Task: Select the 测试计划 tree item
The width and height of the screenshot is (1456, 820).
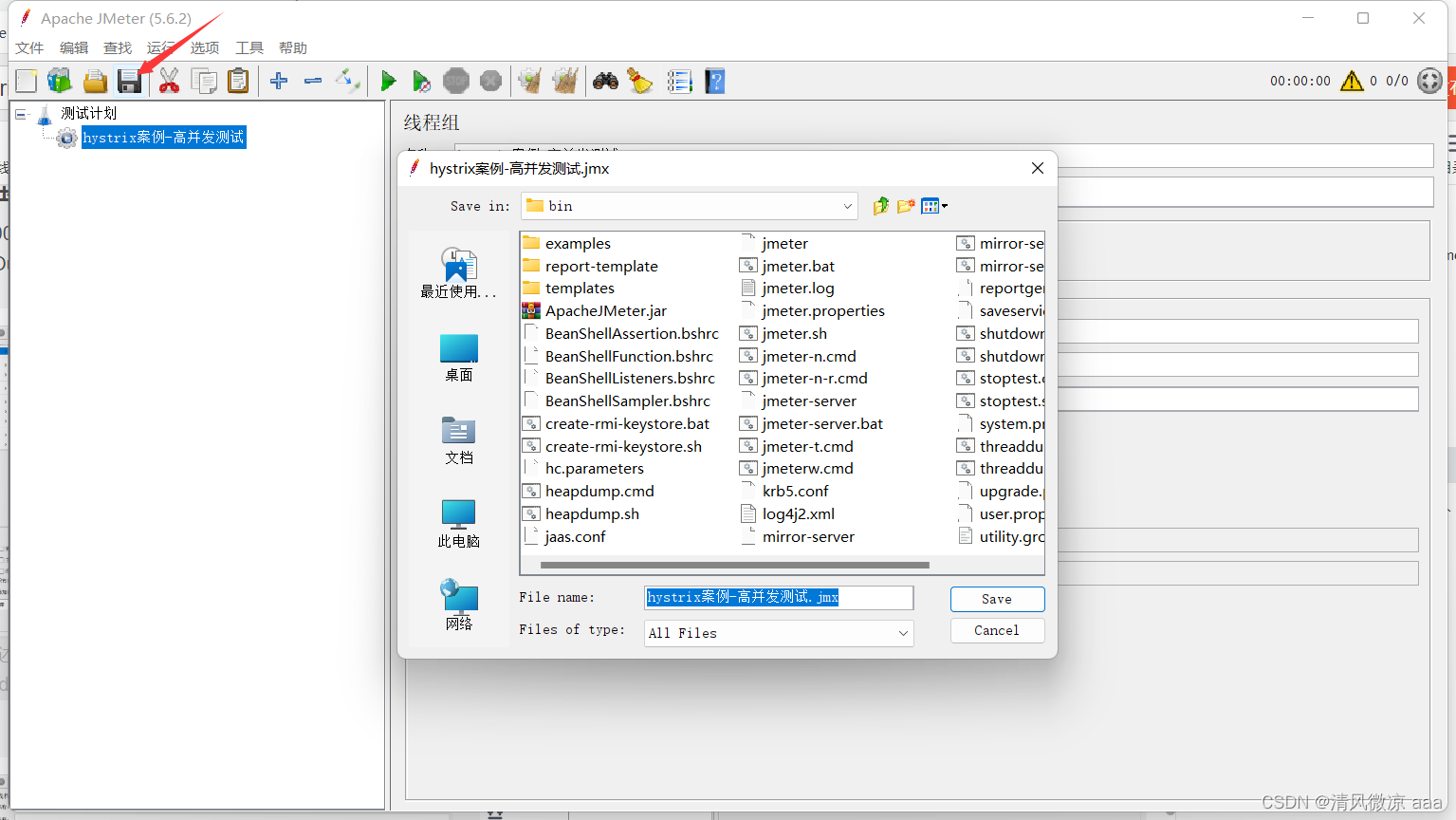Action: (x=88, y=114)
